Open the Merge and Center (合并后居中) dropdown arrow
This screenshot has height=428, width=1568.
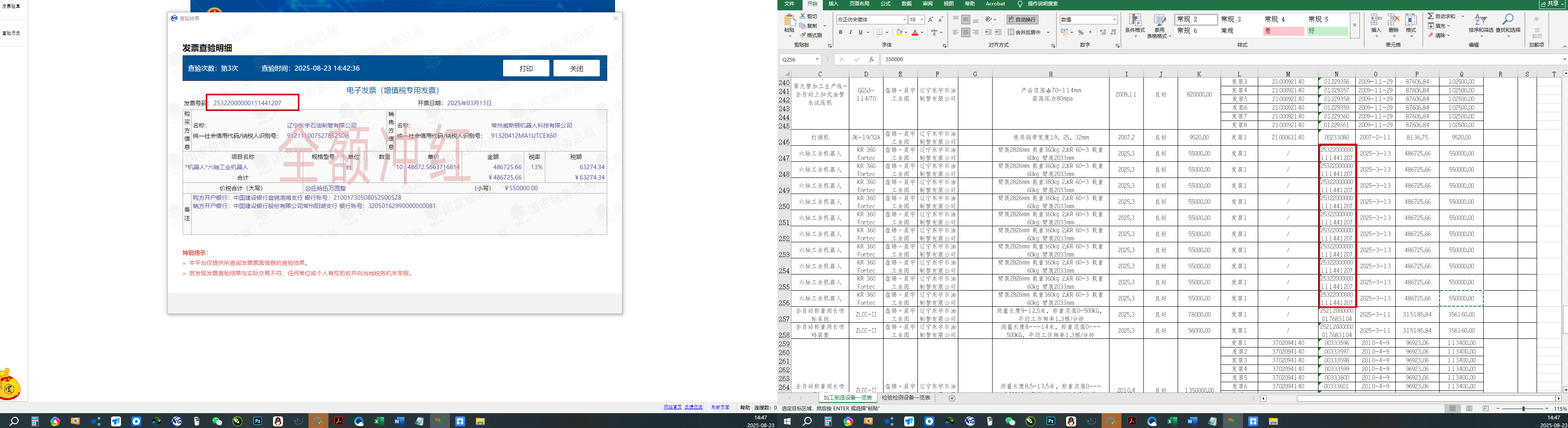[x=1048, y=32]
